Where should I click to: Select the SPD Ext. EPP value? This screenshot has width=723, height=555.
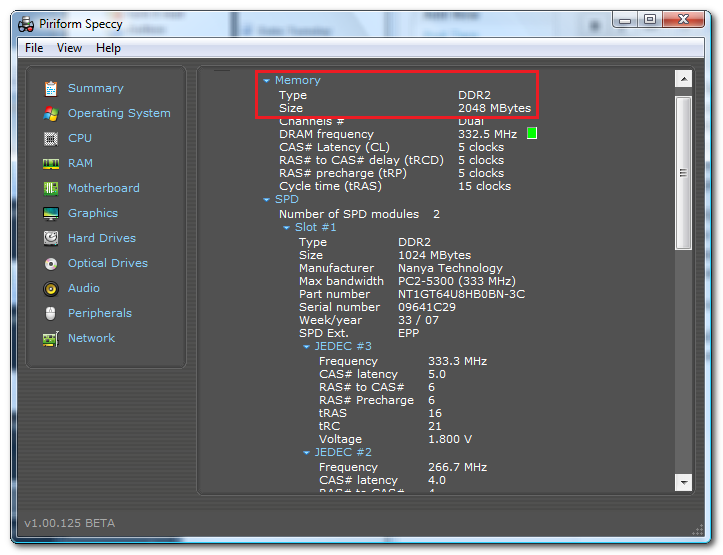(x=409, y=333)
